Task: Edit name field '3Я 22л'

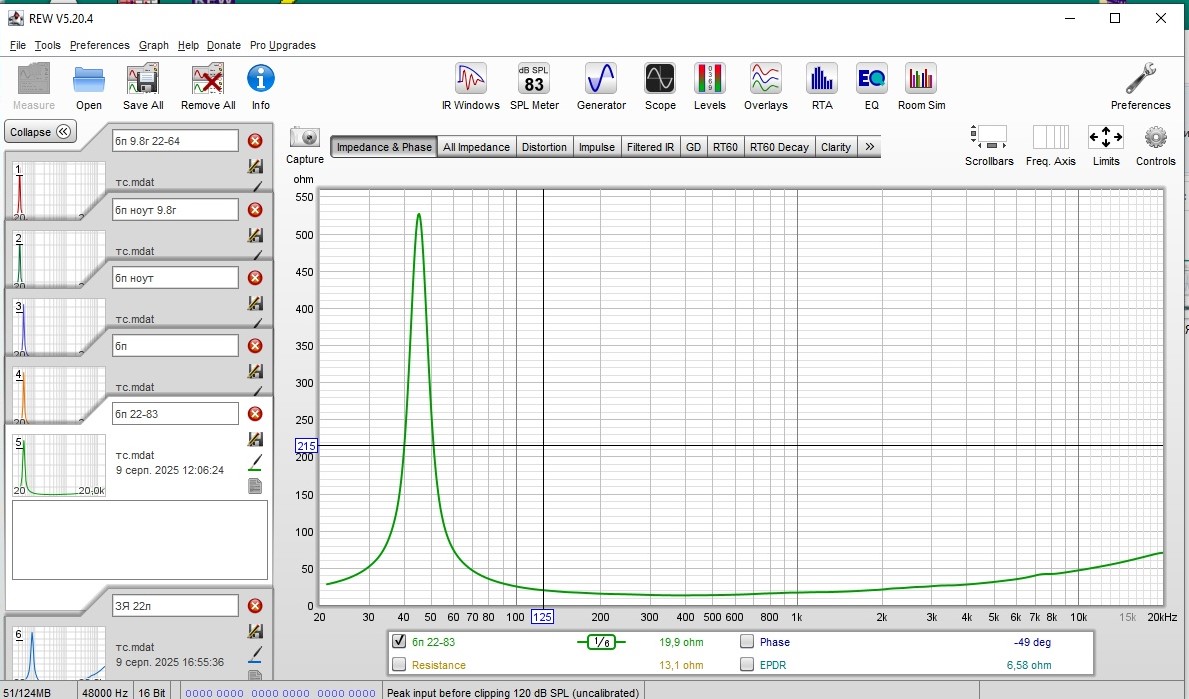Action: 175,606
